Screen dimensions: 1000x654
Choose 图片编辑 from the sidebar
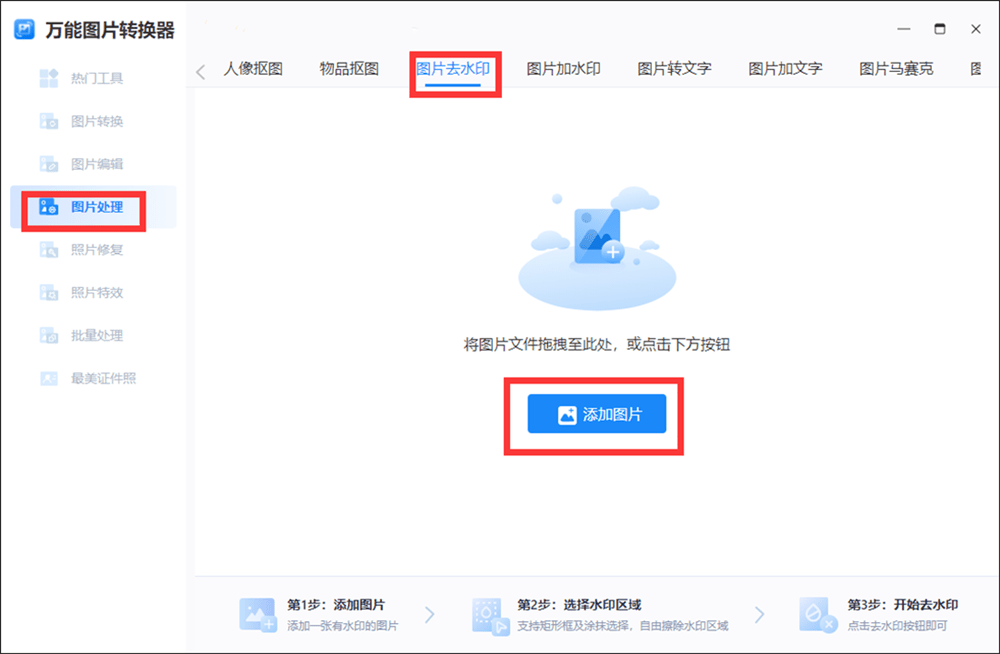tap(97, 164)
